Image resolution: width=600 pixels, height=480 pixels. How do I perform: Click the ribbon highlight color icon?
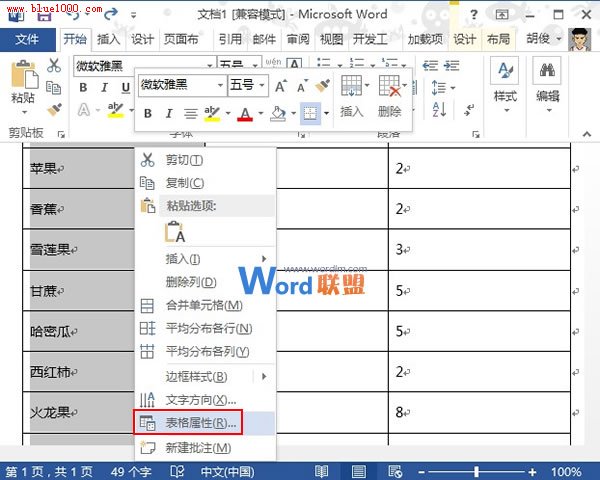(x=115, y=110)
